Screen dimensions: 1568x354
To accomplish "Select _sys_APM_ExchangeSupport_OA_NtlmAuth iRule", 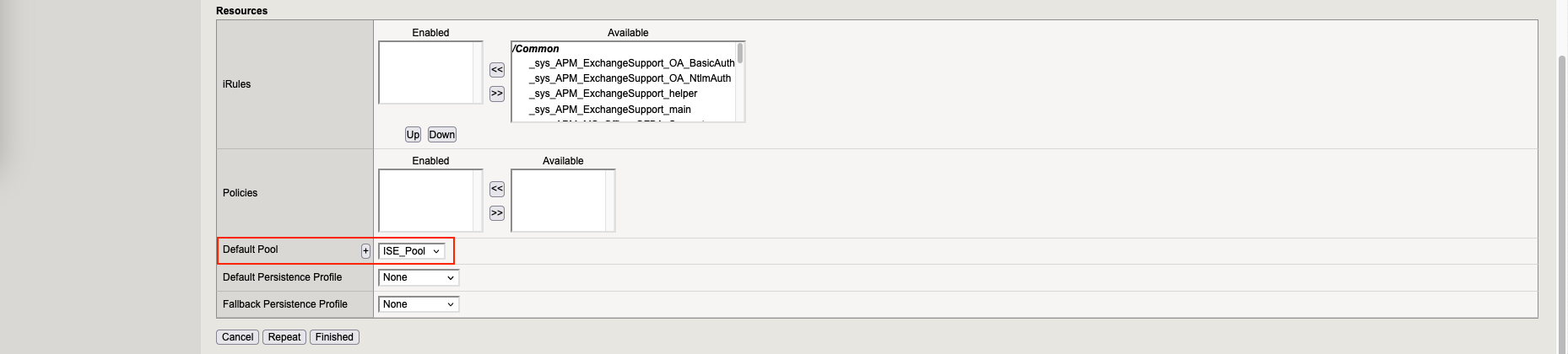I will click(x=630, y=78).
